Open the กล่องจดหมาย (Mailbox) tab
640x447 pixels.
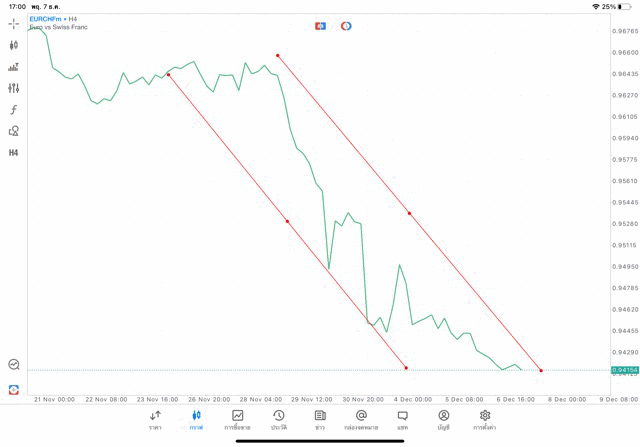click(361, 419)
